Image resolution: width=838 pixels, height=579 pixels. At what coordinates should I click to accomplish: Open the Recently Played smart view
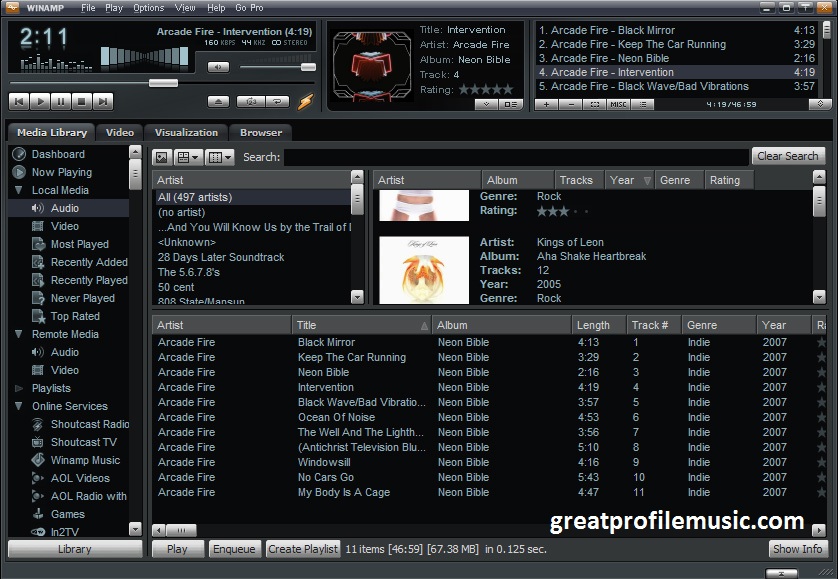89,280
